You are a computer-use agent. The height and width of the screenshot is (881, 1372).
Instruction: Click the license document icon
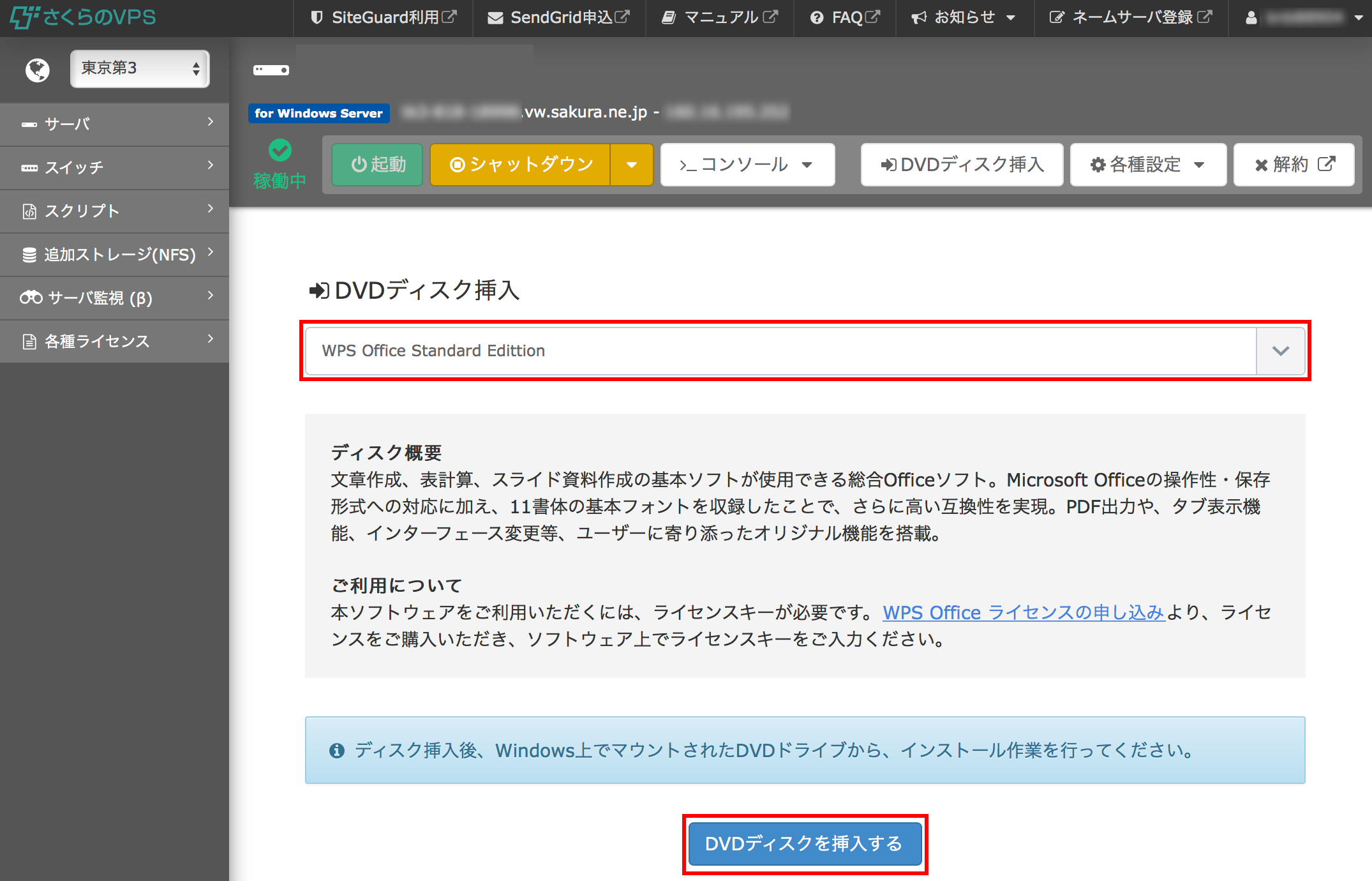[29, 342]
